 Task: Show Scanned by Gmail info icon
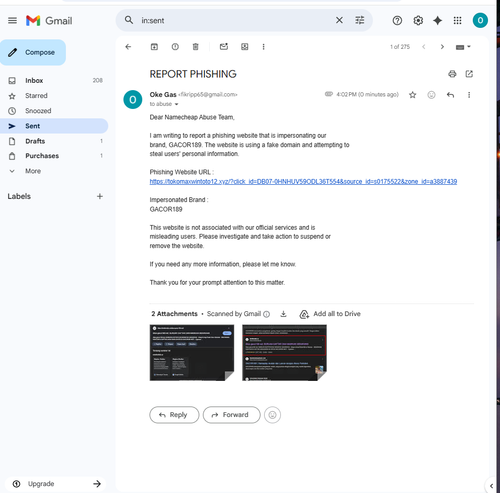click(266, 314)
